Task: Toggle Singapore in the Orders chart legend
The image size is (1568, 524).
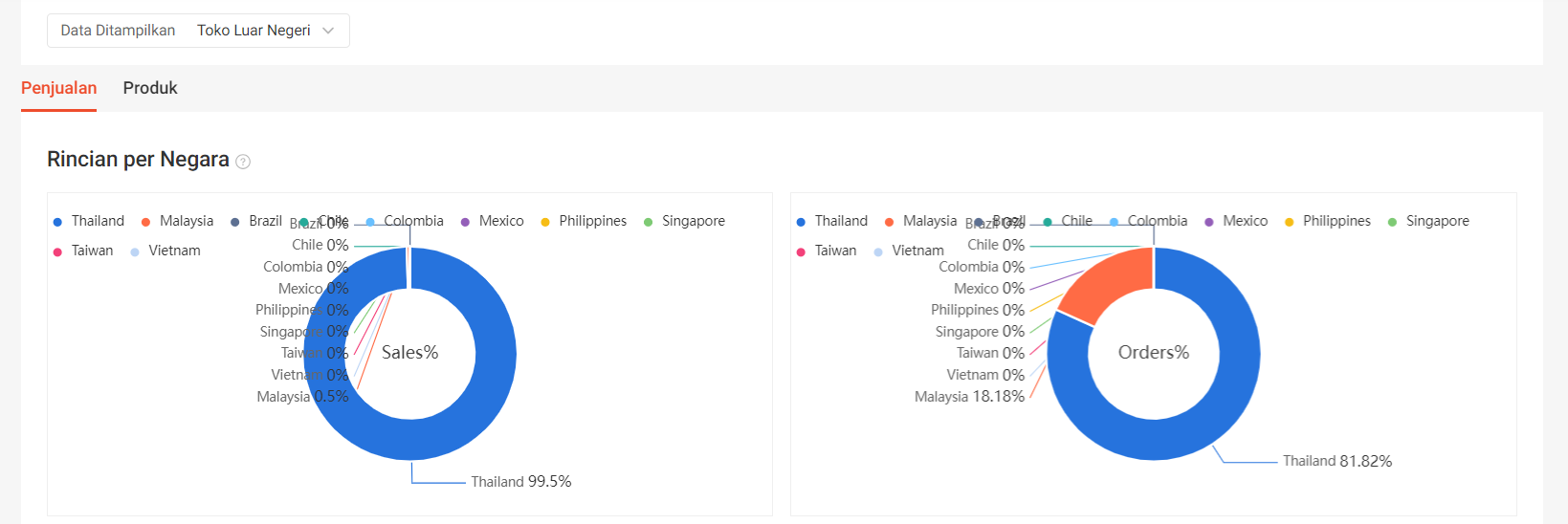Action: point(1428,221)
